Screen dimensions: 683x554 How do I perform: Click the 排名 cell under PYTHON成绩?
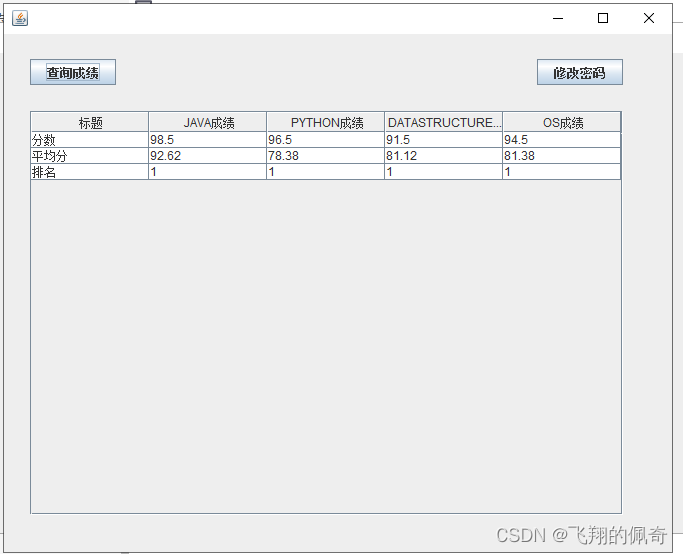tap(326, 172)
